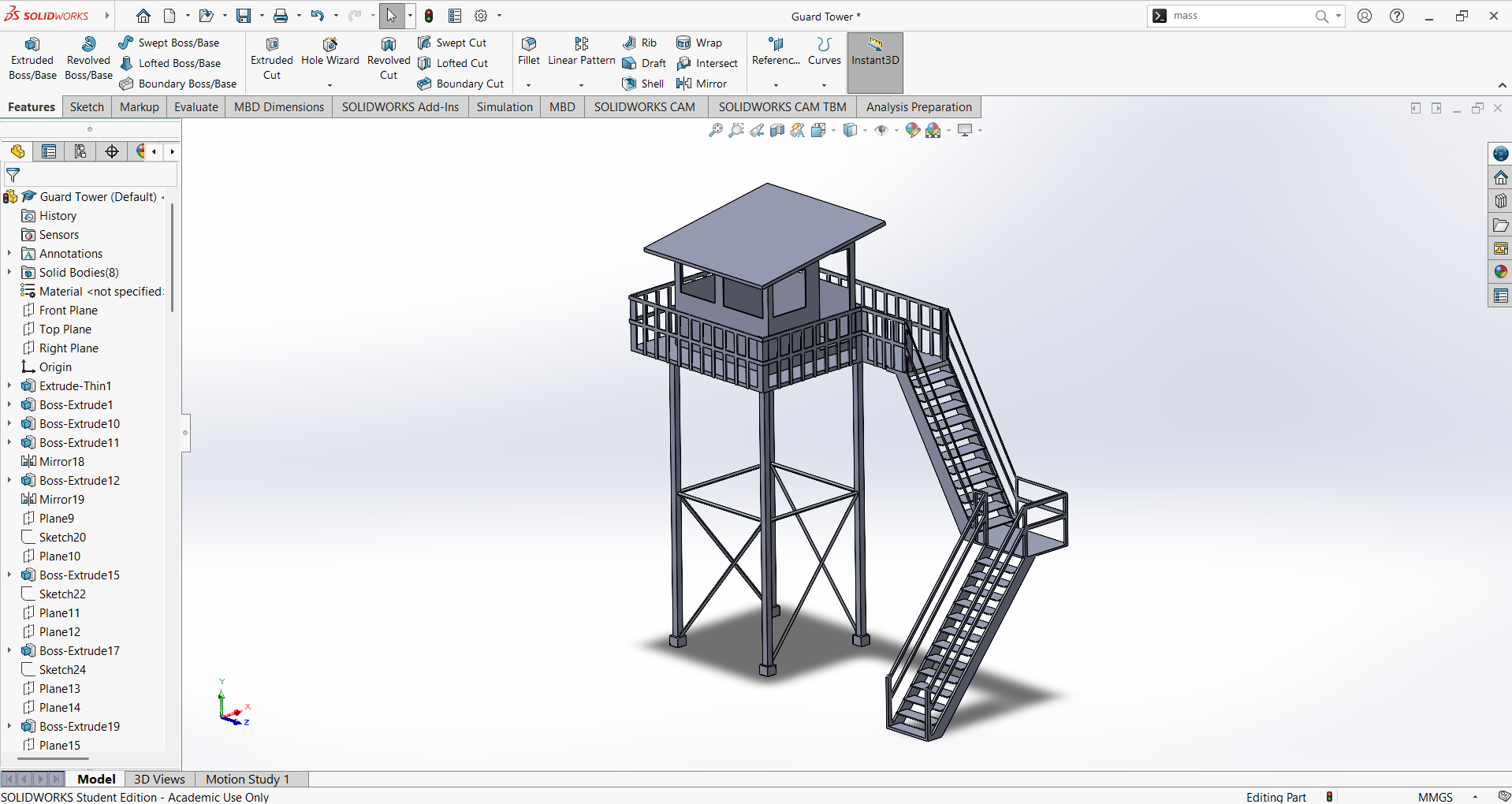Open the Appearances task pane icon

click(1500, 272)
